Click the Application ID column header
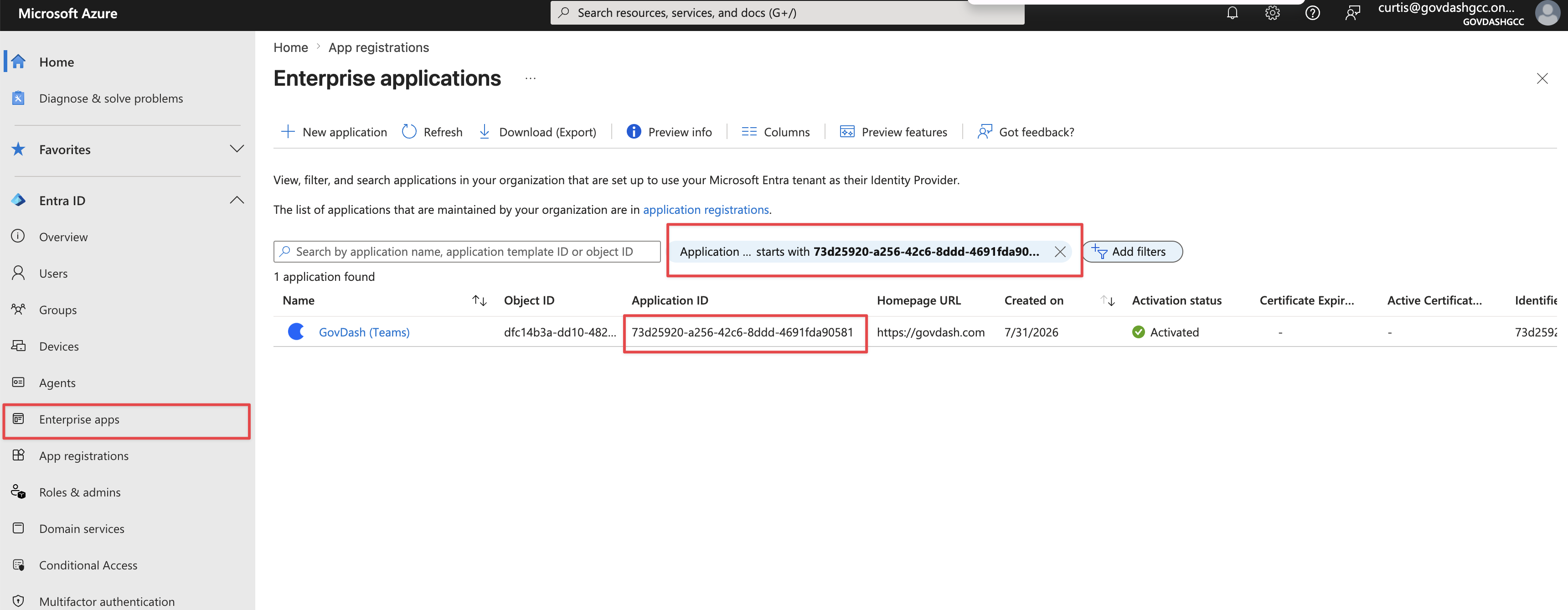Viewport: 1568px width, 610px height. click(670, 300)
